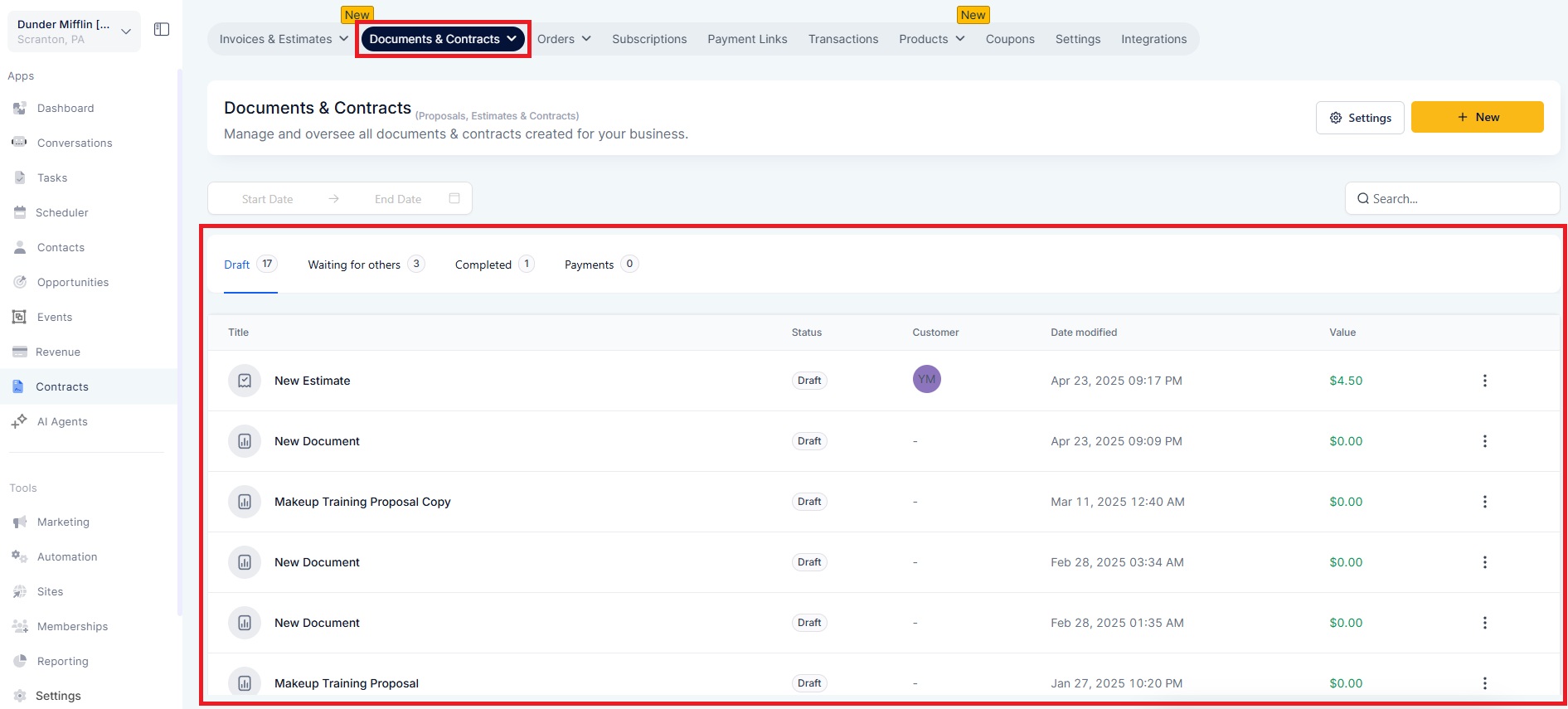This screenshot has width=1568, height=709.
Task: Open Settings at the sidebar bottom
Action: coord(58,696)
